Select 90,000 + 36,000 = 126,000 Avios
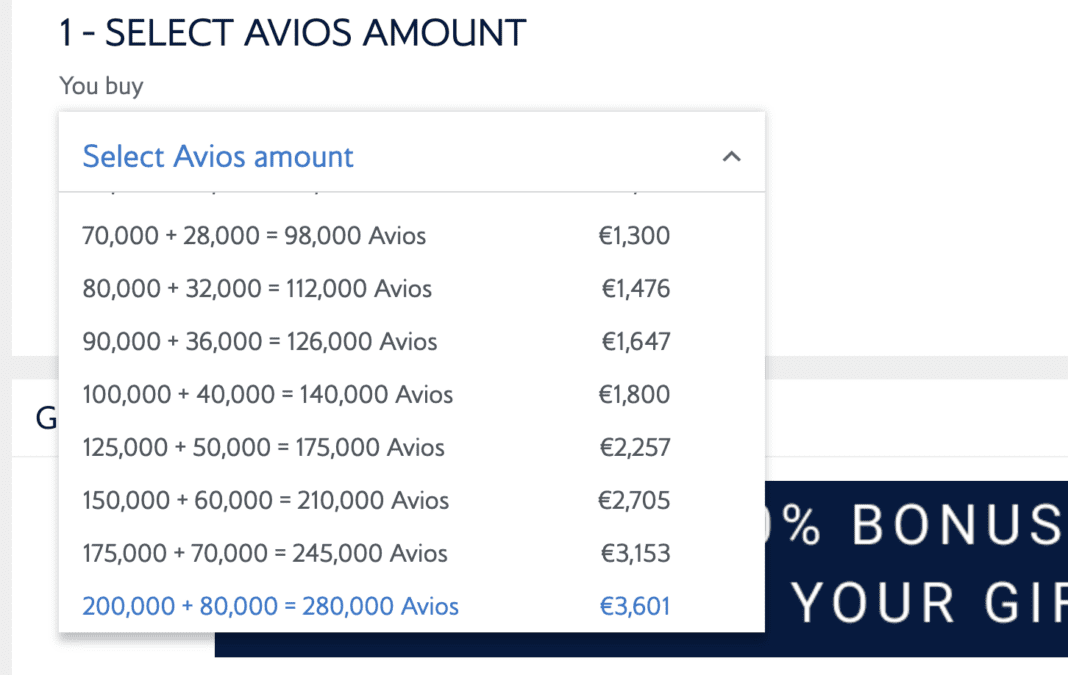The image size is (1068, 675). 411,341
